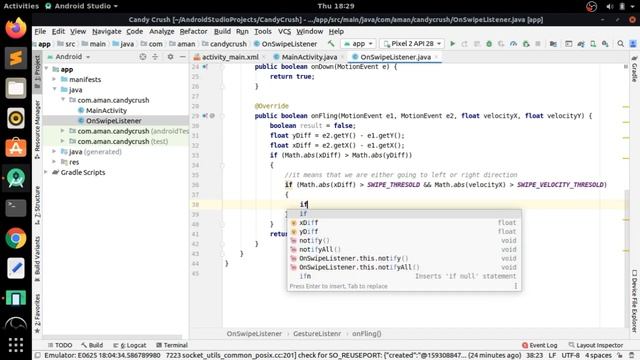Show Applications grid in the dock
This screenshot has width=640, height=360.
16,345
